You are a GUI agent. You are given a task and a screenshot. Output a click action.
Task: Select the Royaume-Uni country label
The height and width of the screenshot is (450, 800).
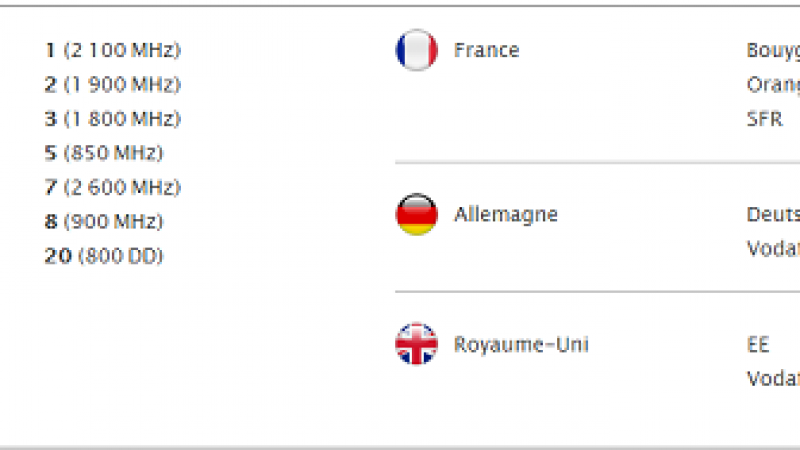(x=521, y=345)
